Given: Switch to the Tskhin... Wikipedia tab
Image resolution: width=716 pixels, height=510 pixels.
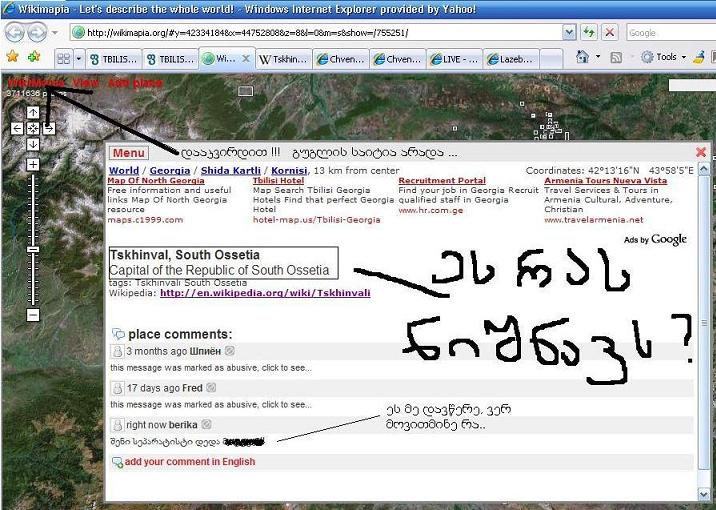Looking at the screenshot, I should (x=283, y=59).
